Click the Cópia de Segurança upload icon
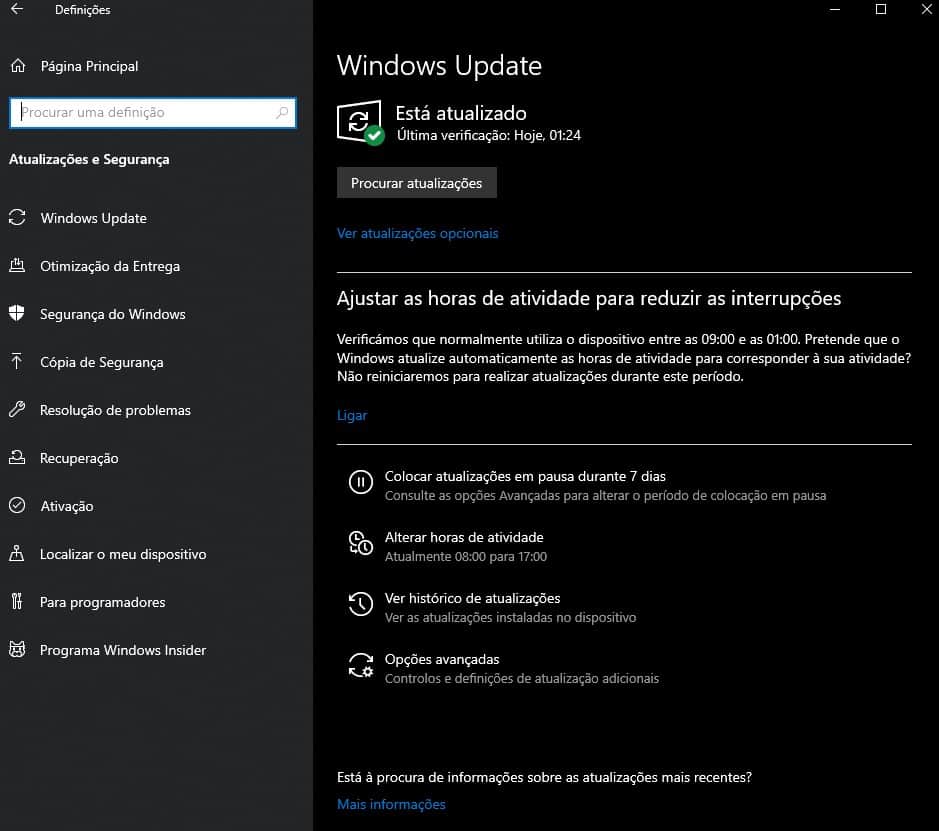The width and height of the screenshot is (939, 831). (17, 362)
